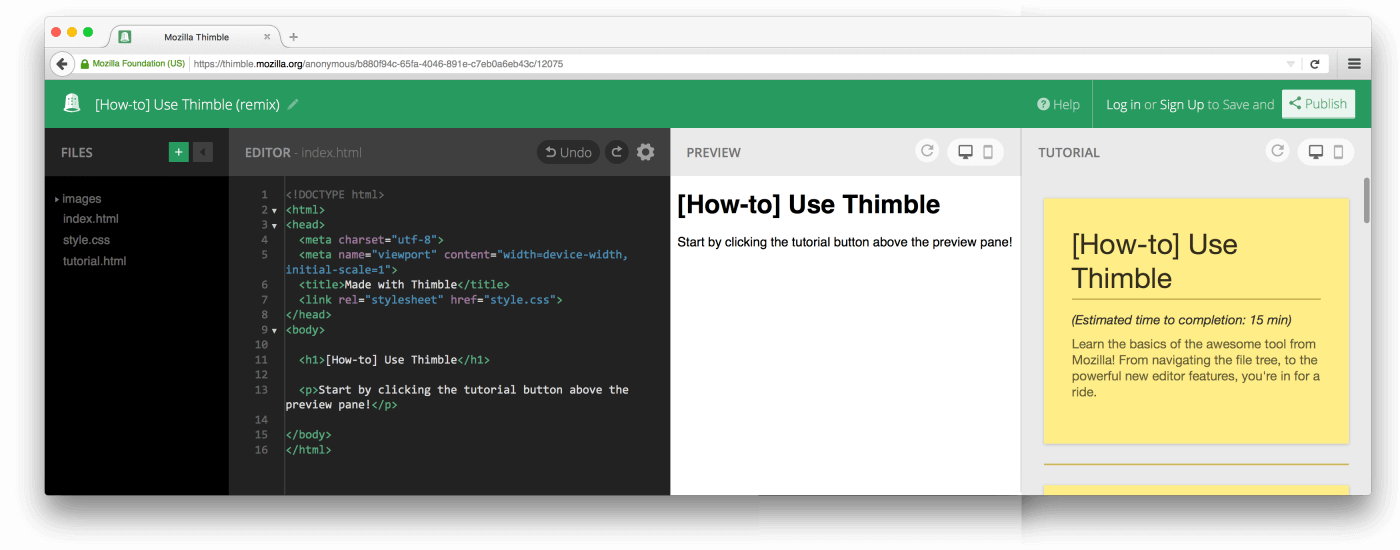The height and width of the screenshot is (550, 1400).
Task: Open editor settings gear
Action: (x=646, y=152)
